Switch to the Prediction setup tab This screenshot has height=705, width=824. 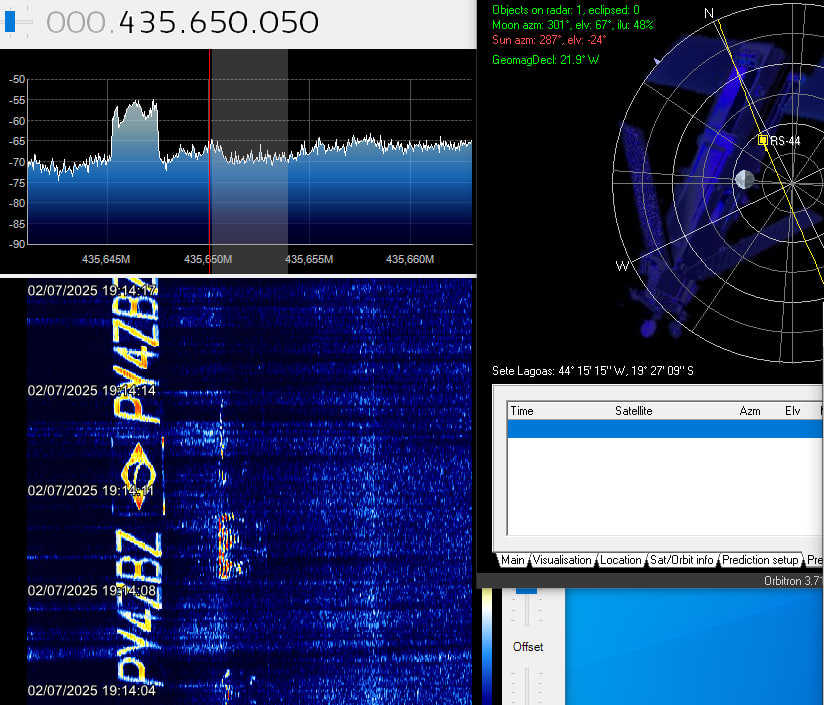760,560
